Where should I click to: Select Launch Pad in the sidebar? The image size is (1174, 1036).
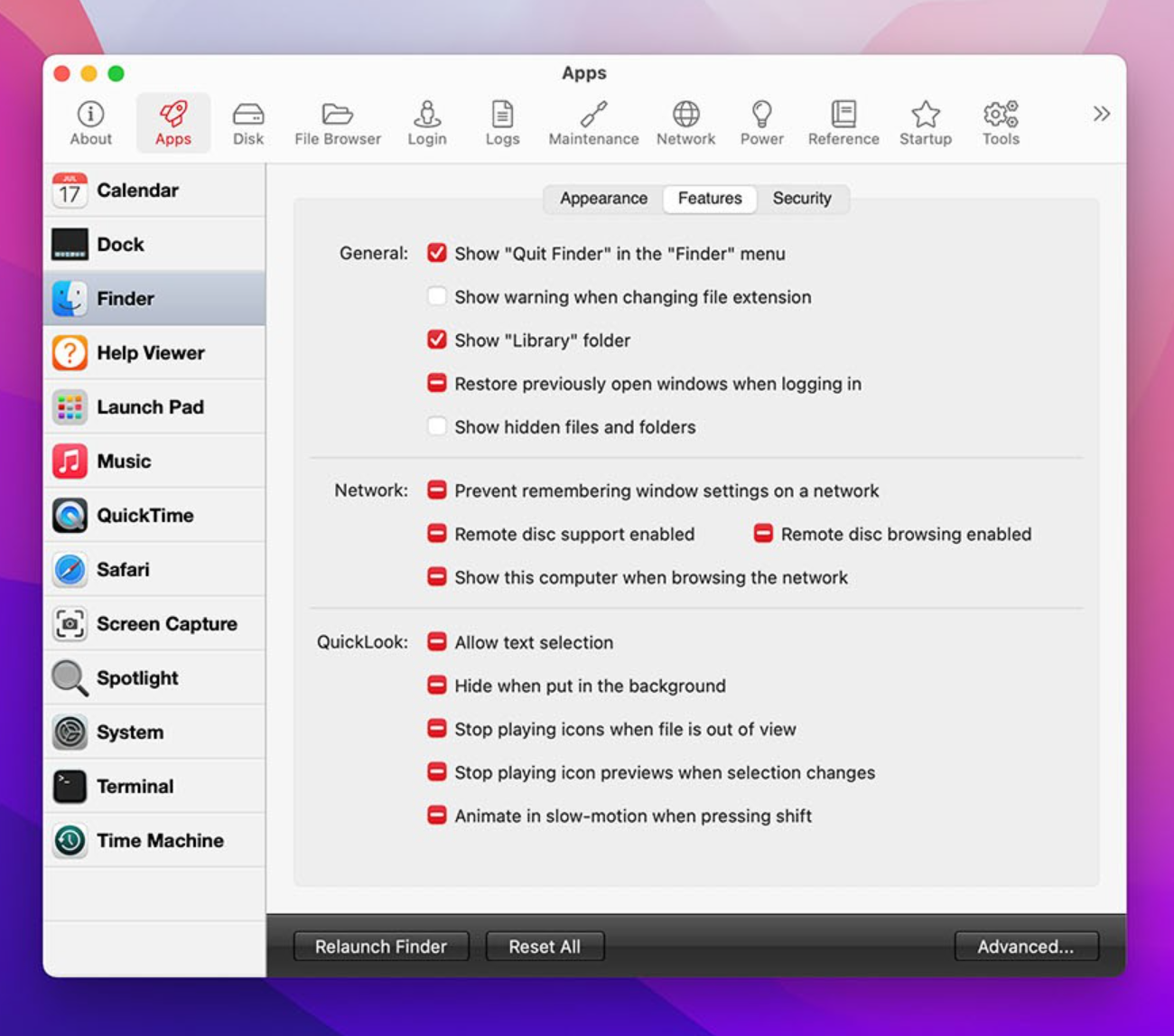click(x=154, y=407)
